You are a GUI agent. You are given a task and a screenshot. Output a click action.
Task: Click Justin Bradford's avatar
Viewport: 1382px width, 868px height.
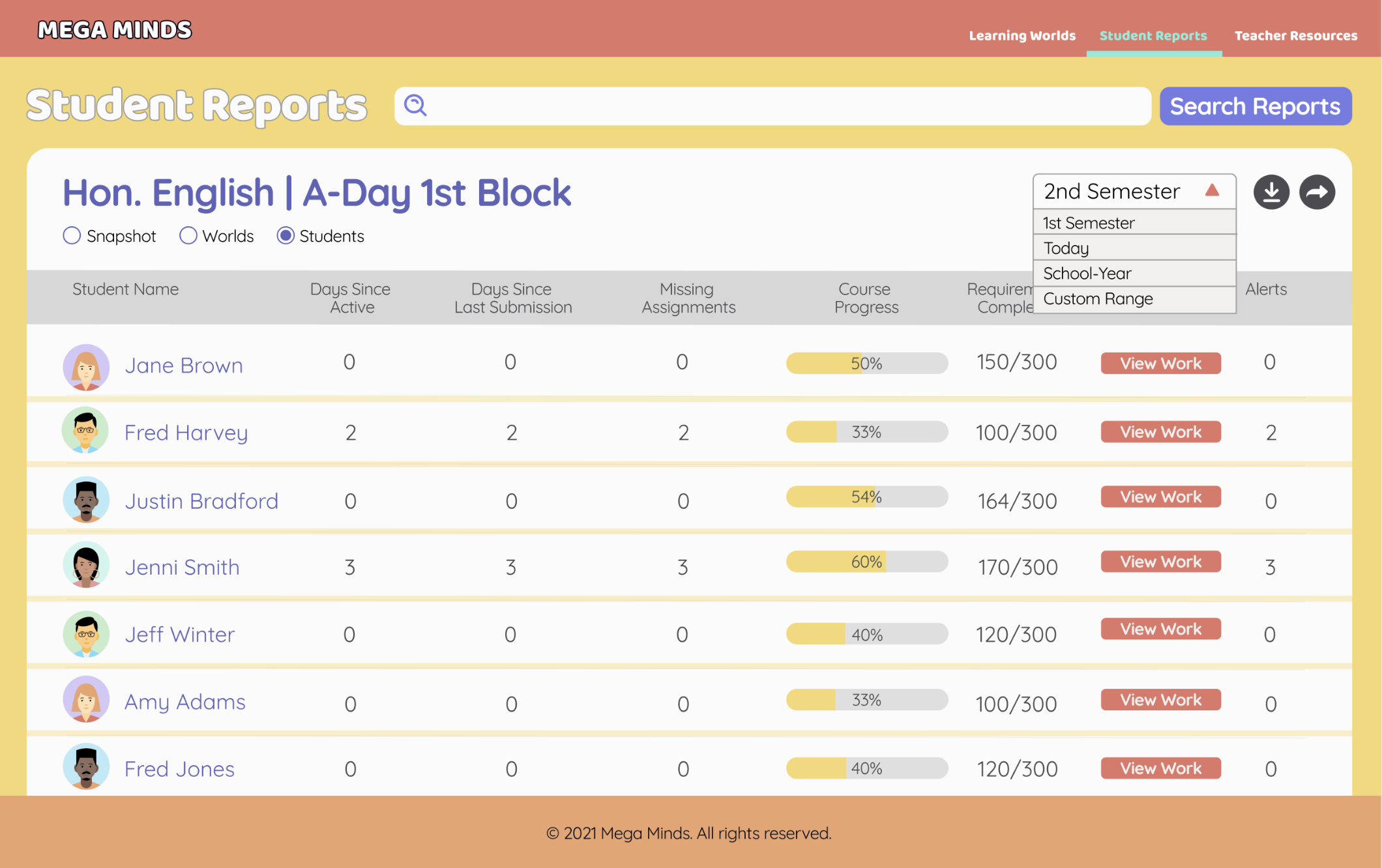tap(86, 500)
